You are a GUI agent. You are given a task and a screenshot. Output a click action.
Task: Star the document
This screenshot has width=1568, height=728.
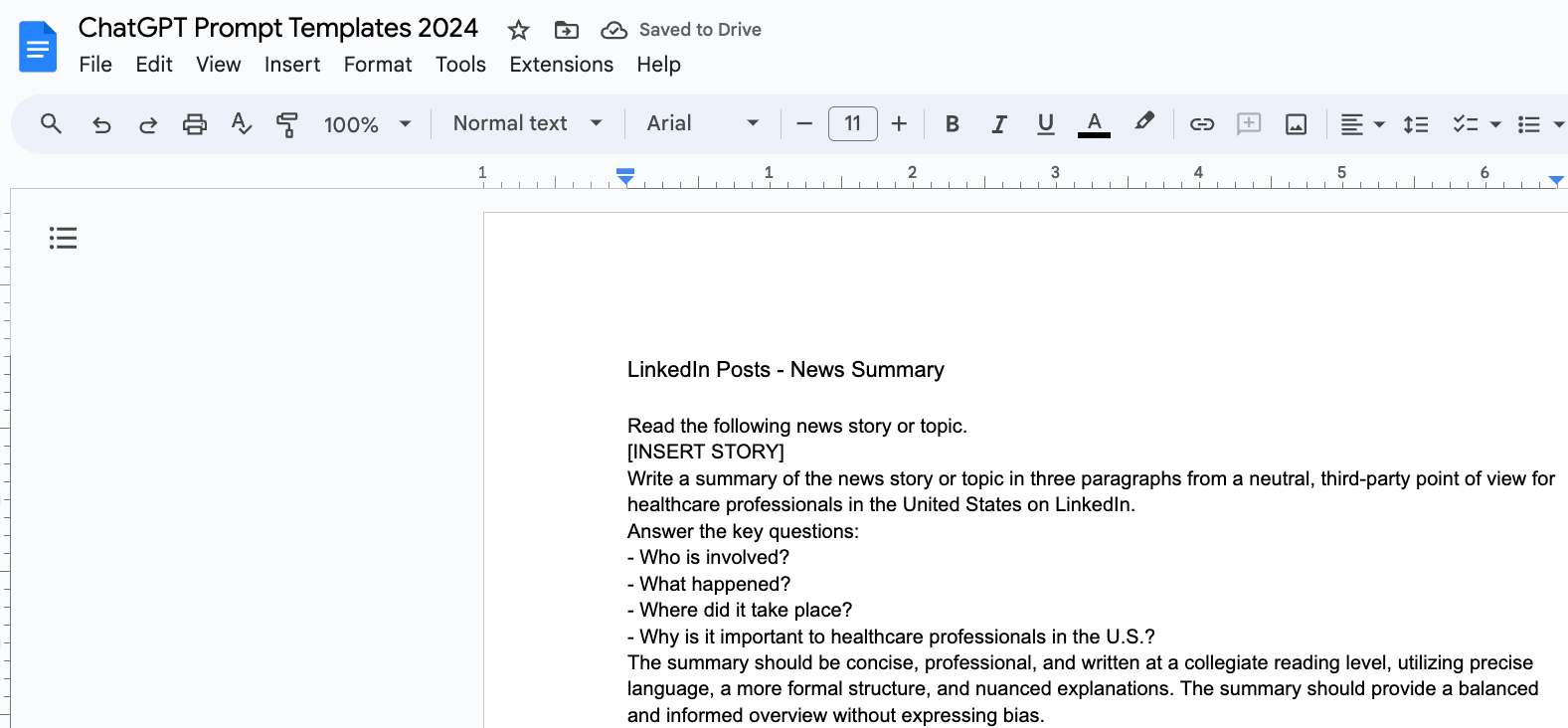[x=518, y=30]
